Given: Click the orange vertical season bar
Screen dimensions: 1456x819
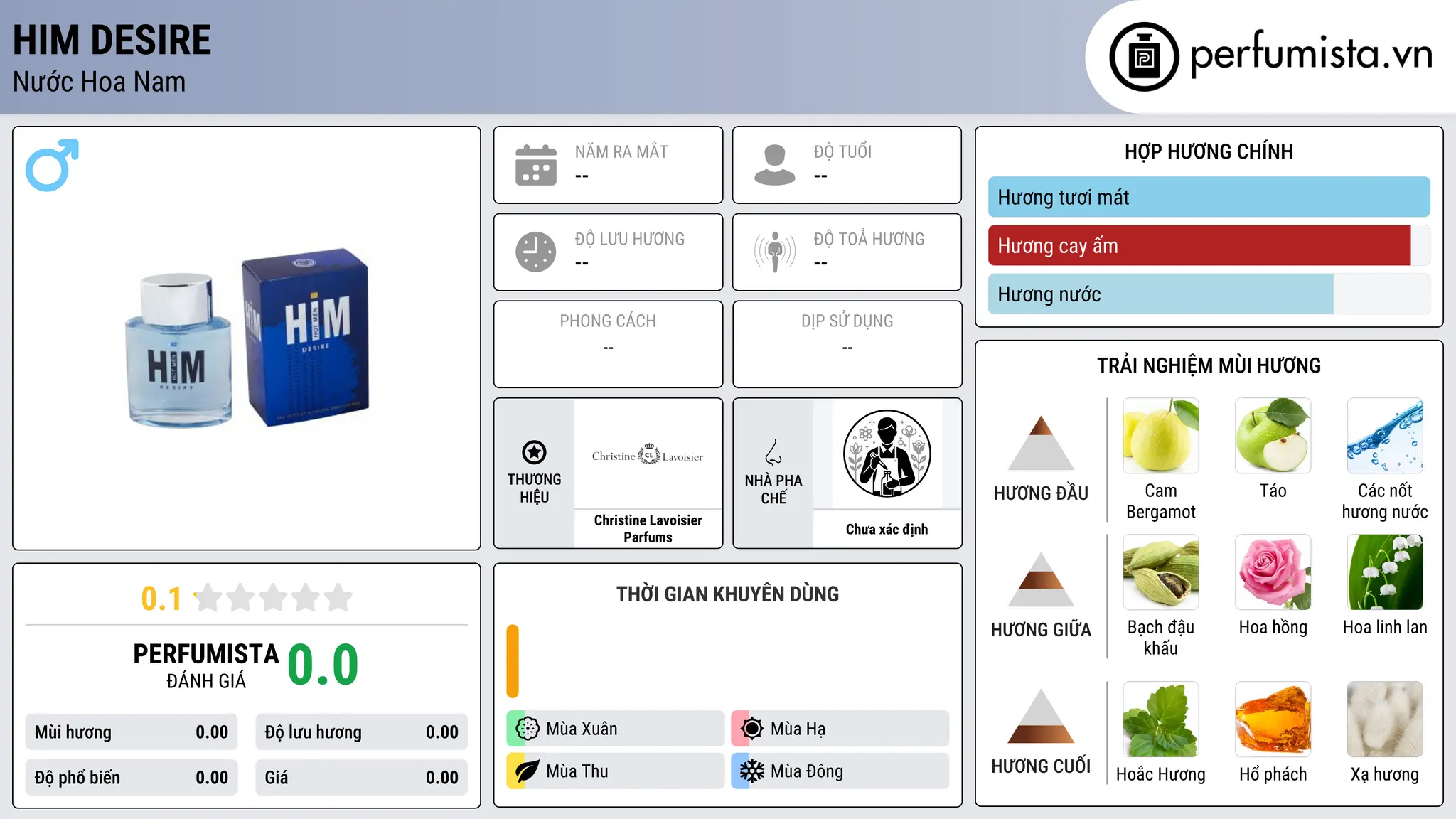Looking at the screenshot, I should point(513,661).
